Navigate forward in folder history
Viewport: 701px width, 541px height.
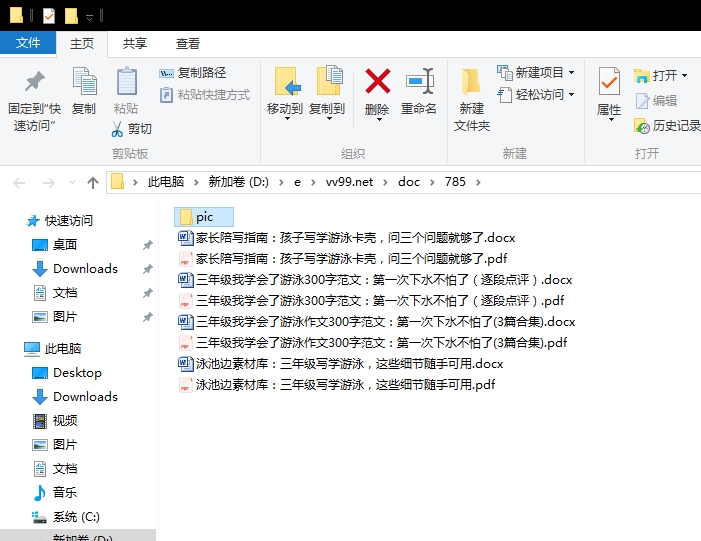click(x=48, y=182)
